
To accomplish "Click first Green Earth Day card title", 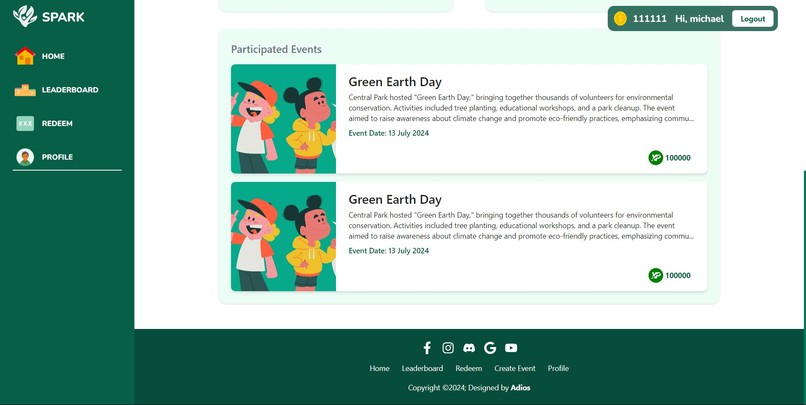I will pyautogui.click(x=395, y=82).
